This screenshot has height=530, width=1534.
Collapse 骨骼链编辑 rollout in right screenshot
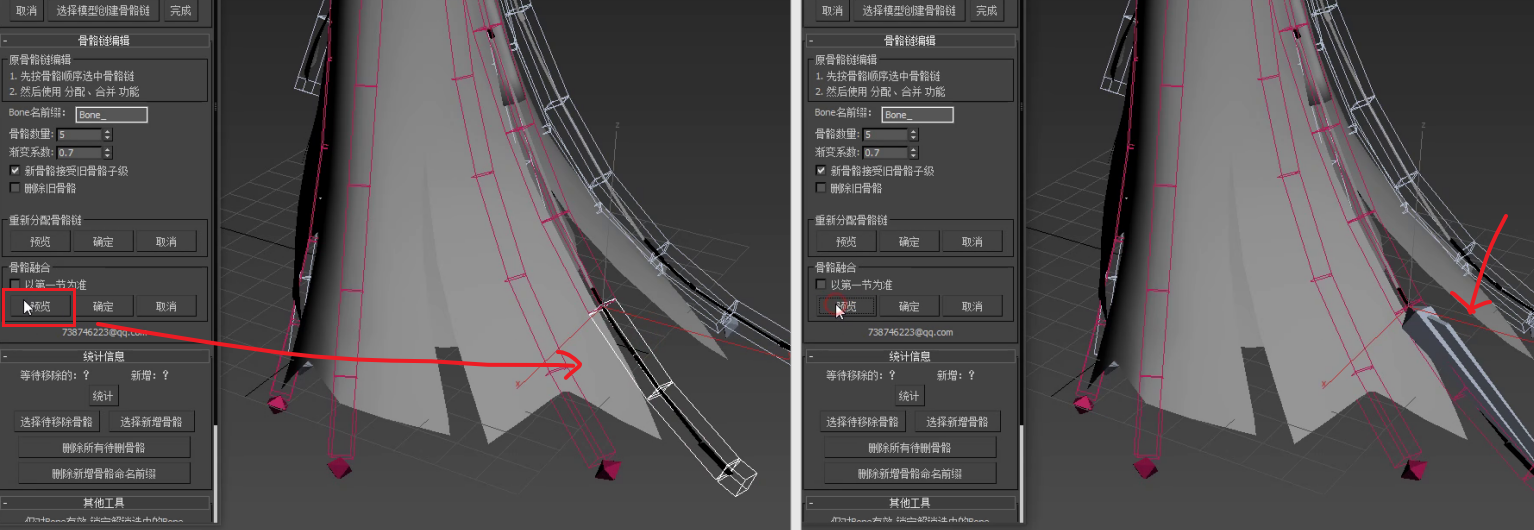(911, 41)
